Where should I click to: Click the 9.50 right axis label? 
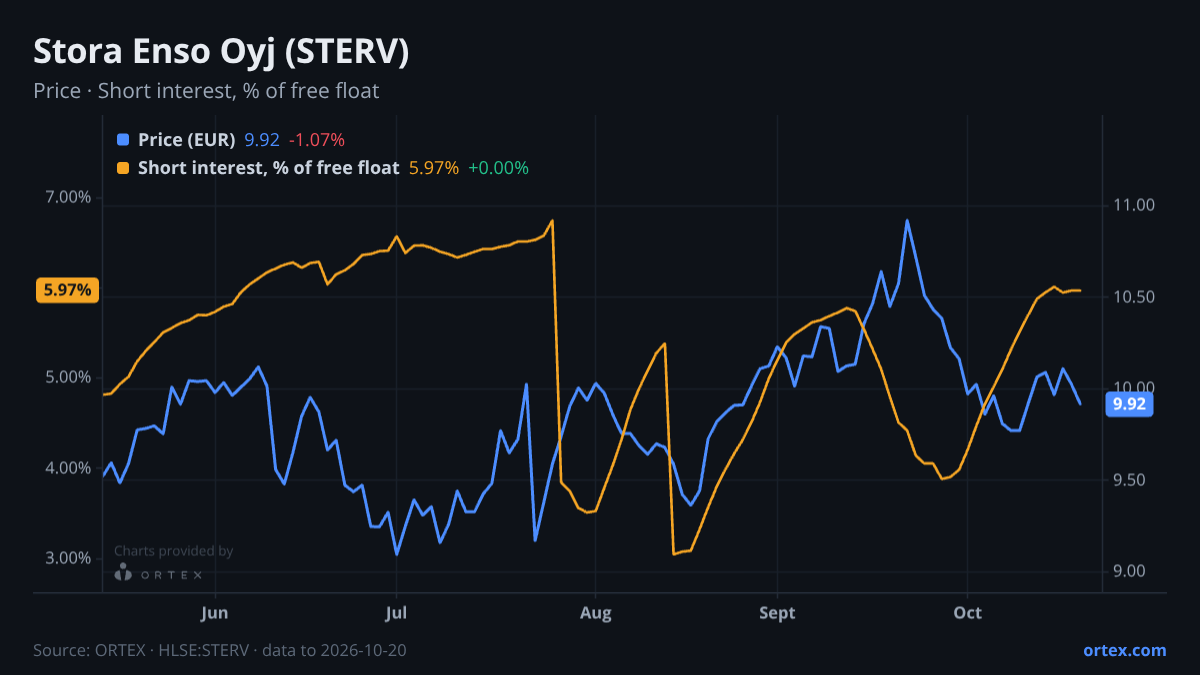(1129, 480)
